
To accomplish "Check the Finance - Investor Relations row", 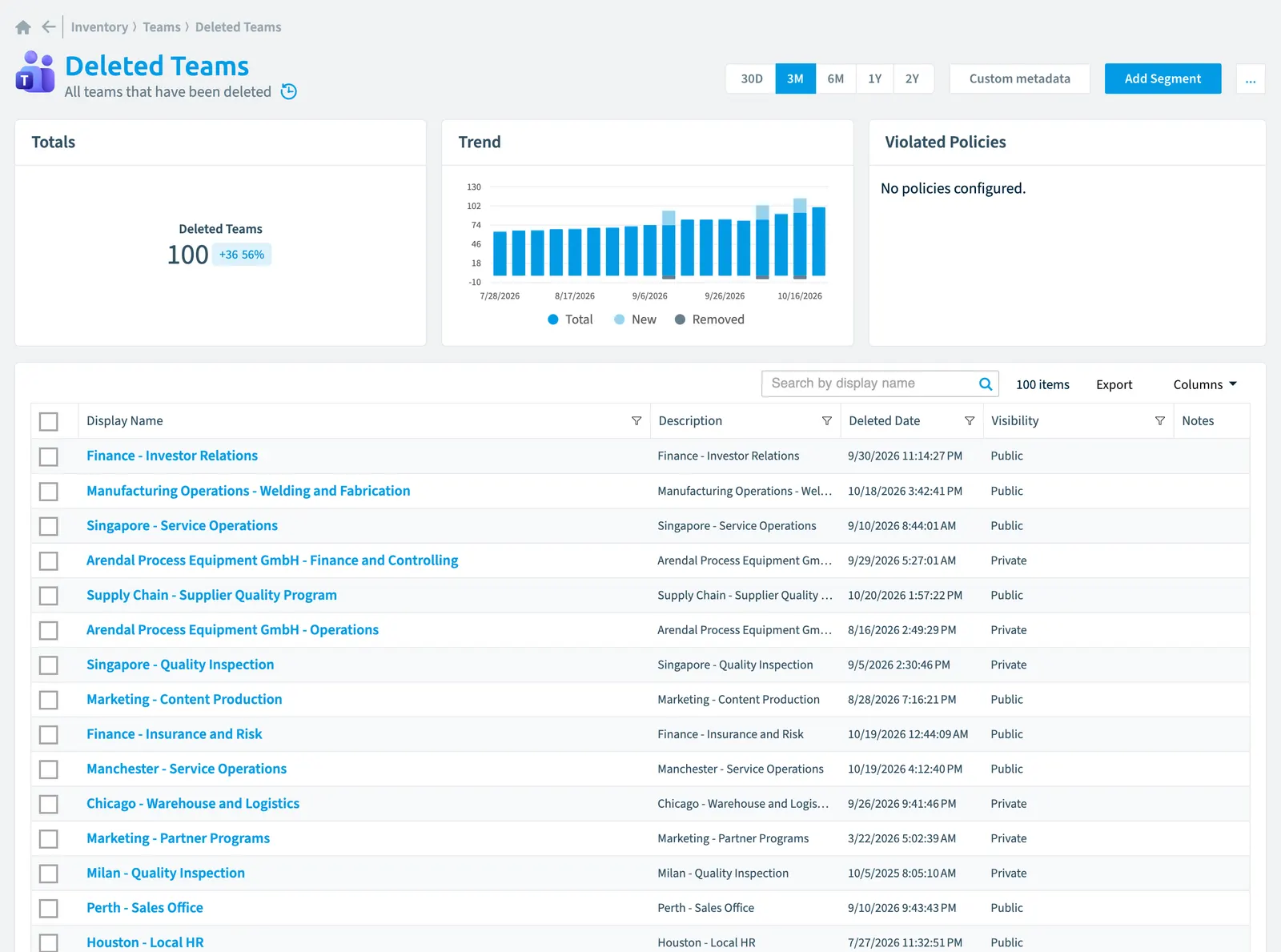I will click(49, 456).
